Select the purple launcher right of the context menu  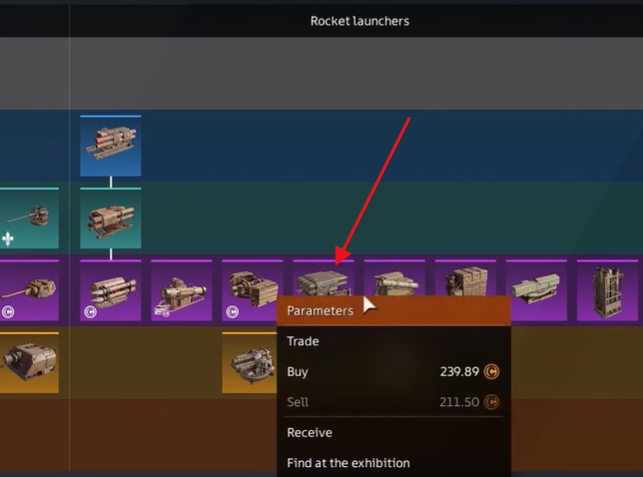point(394,278)
